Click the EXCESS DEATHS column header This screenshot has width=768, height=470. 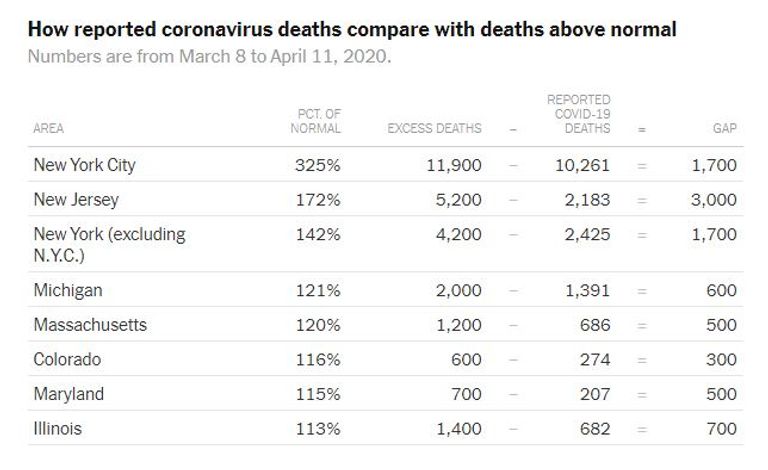pos(434,129)
